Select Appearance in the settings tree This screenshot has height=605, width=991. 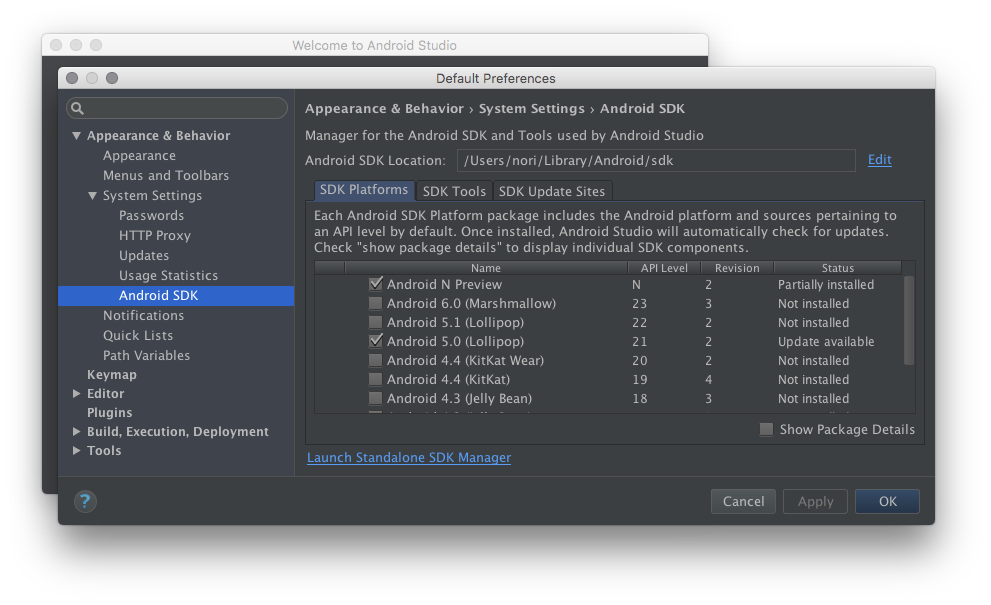click(x=140, y=156)
